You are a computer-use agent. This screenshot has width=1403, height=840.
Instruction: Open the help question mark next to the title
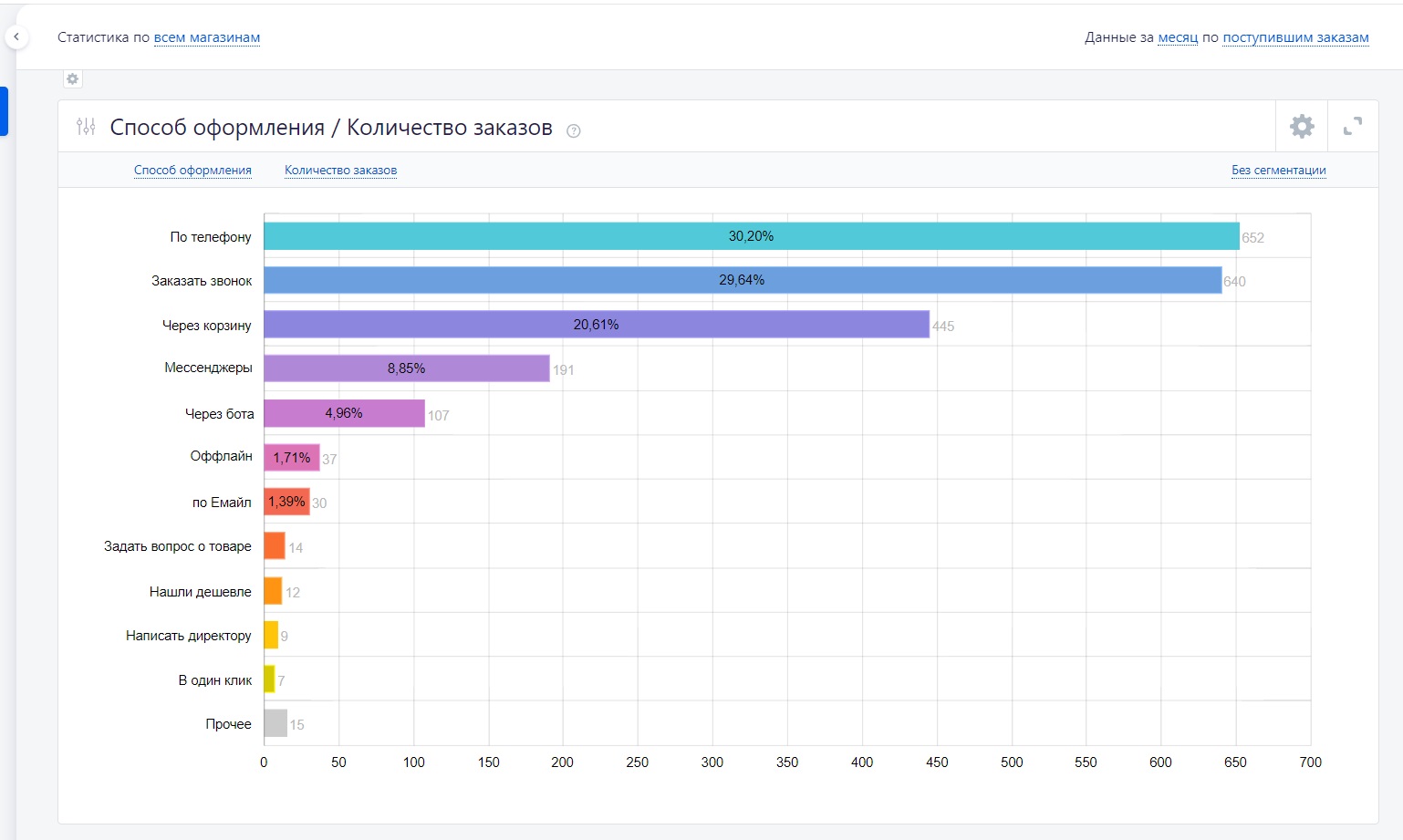click(x=574, y=130)
